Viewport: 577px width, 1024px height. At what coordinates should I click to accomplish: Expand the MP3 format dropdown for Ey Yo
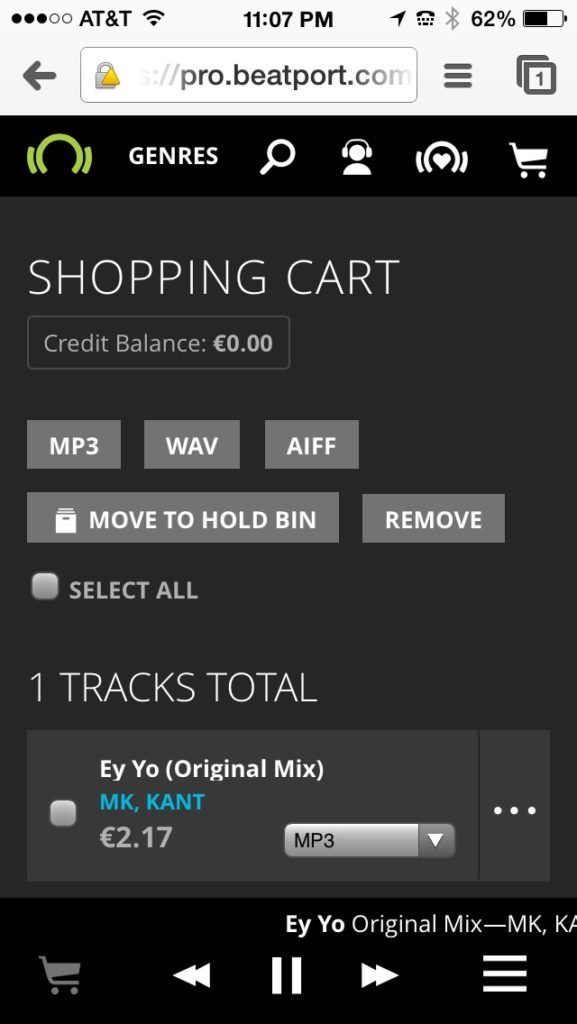click(369, 840)
